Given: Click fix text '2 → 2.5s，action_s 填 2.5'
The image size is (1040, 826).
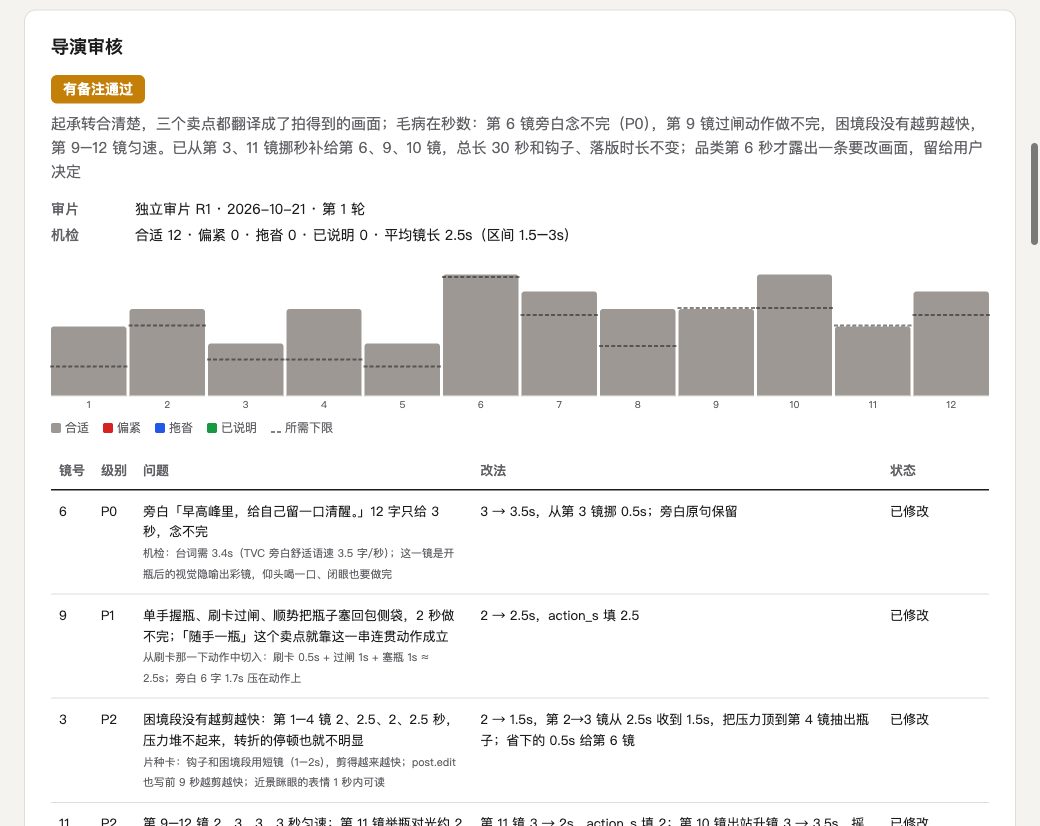Looking at the screenshot, I should [x=560, y=616].
